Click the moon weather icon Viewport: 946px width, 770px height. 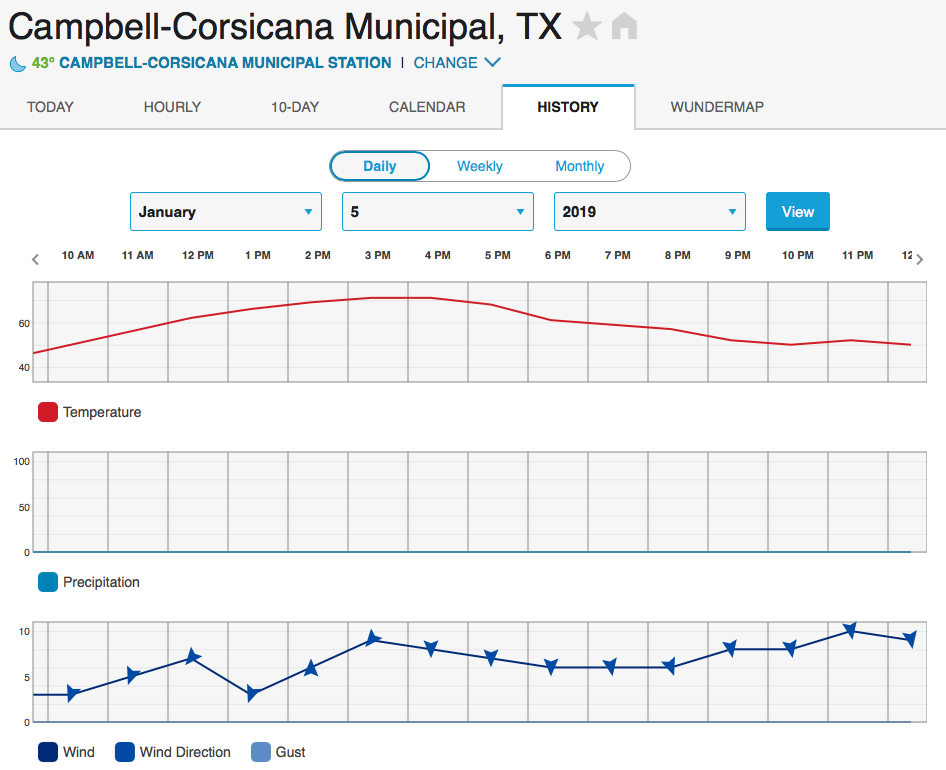[x=18, y=63]
